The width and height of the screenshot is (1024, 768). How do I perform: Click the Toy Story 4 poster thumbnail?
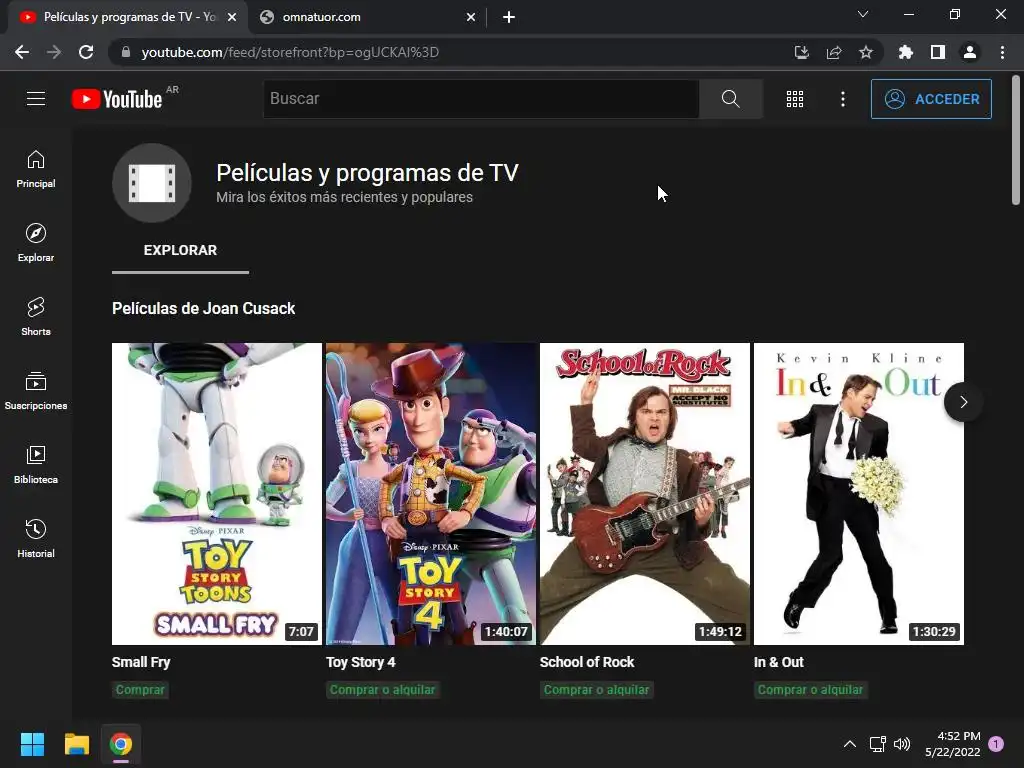[x=431, y=494]
